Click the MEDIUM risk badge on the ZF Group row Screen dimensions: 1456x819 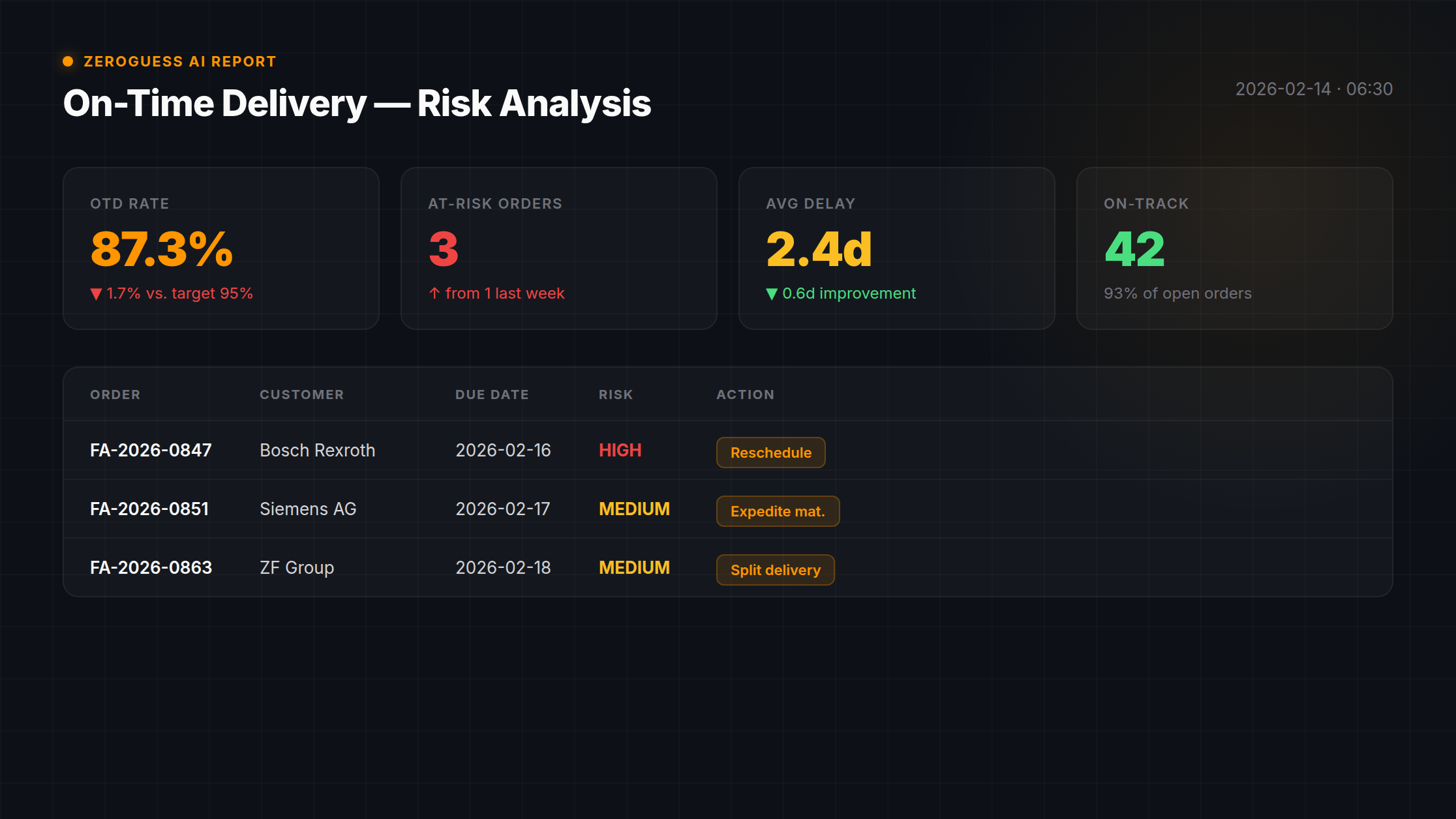(634, 568)
